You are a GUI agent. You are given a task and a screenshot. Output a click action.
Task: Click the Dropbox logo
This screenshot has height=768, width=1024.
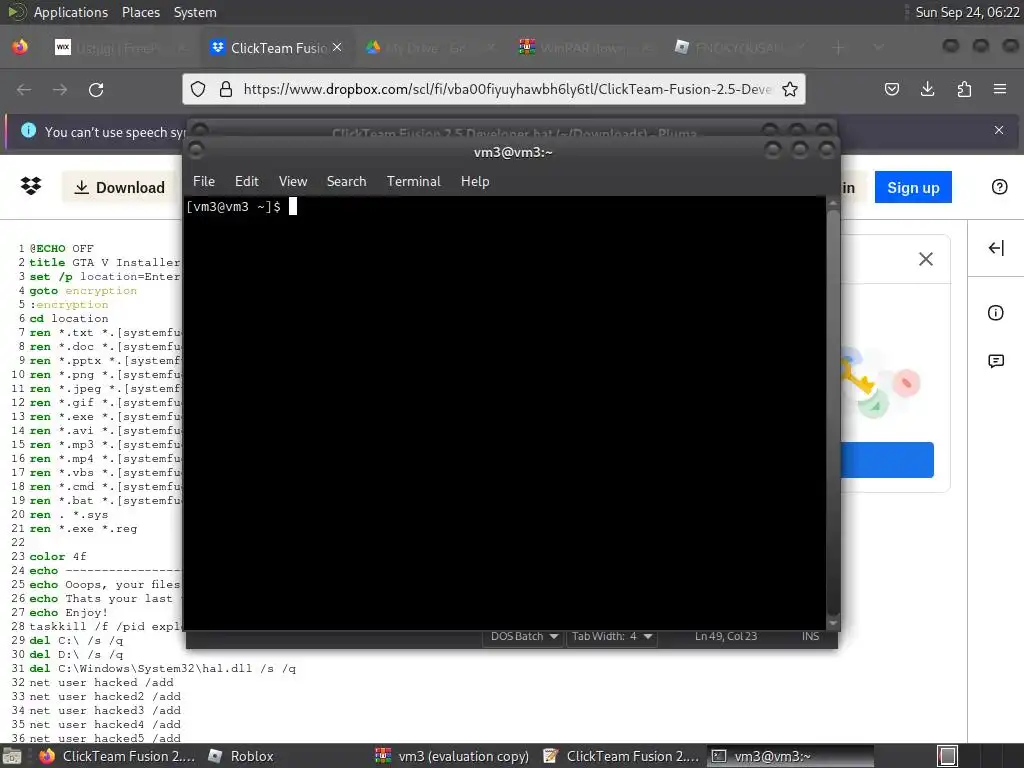[x=31, y=186]
